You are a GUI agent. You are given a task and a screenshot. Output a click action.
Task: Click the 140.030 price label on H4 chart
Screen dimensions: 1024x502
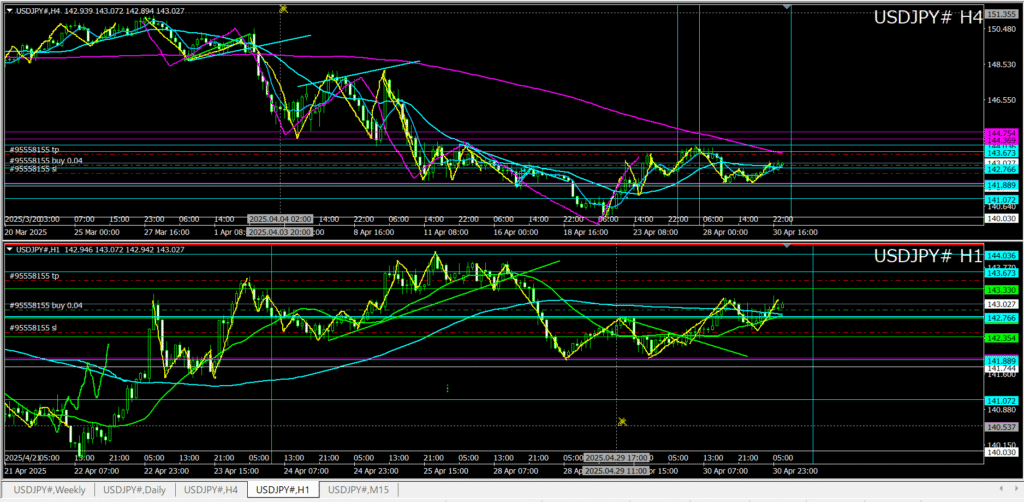coord(1001,218)
